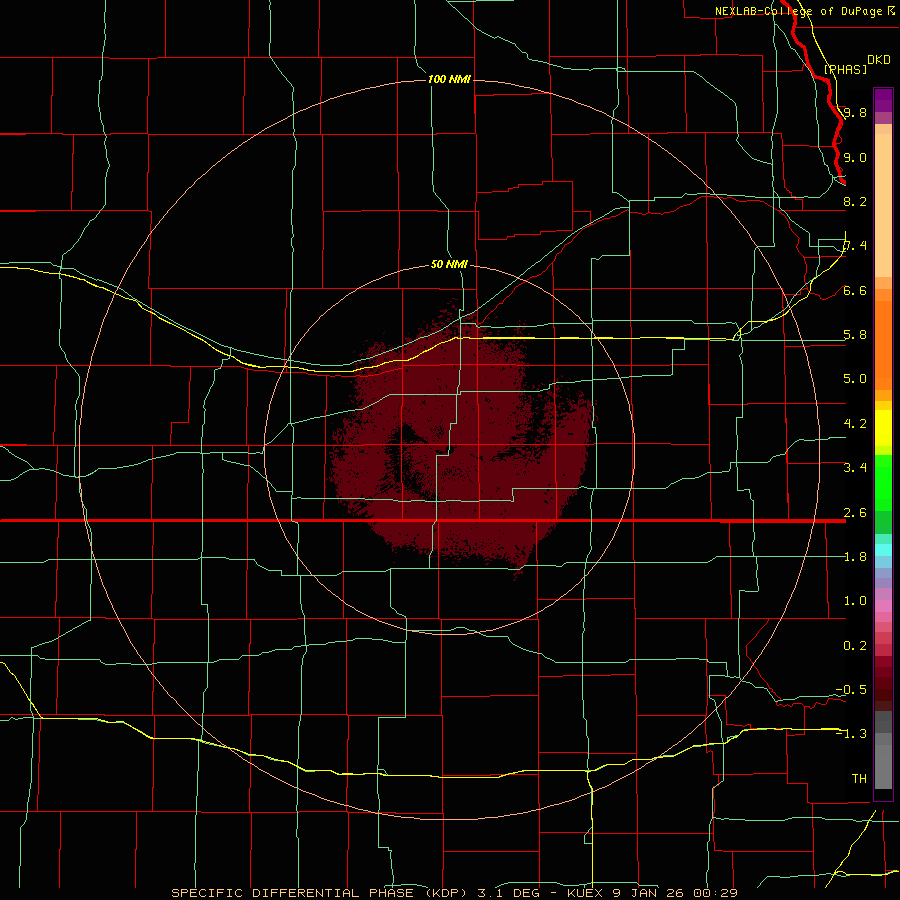Click the TH threshold label on scale
Screen dimensions: 900x900
point(859,779)
